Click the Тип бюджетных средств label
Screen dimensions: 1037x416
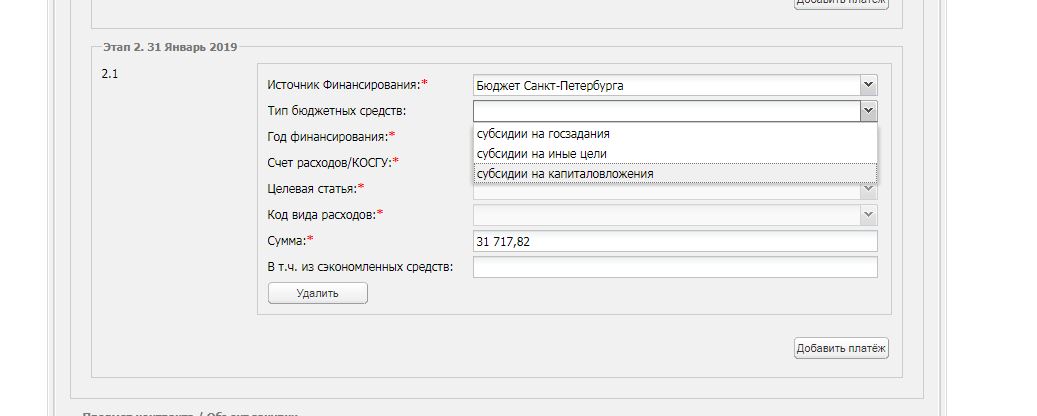point(337,111)
